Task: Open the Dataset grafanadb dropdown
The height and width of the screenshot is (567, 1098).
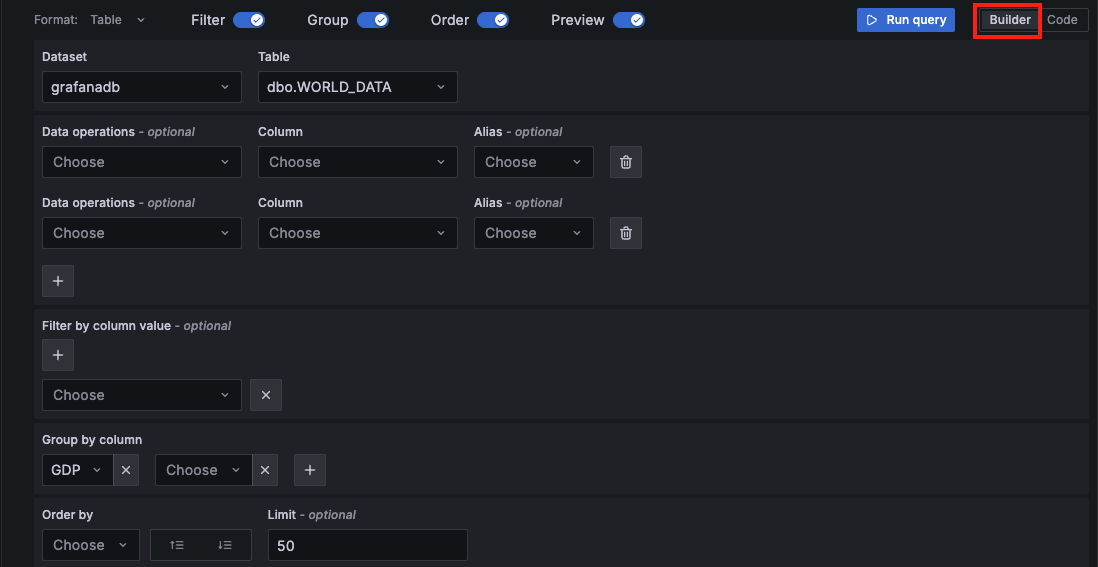Action: pos(141,87)
